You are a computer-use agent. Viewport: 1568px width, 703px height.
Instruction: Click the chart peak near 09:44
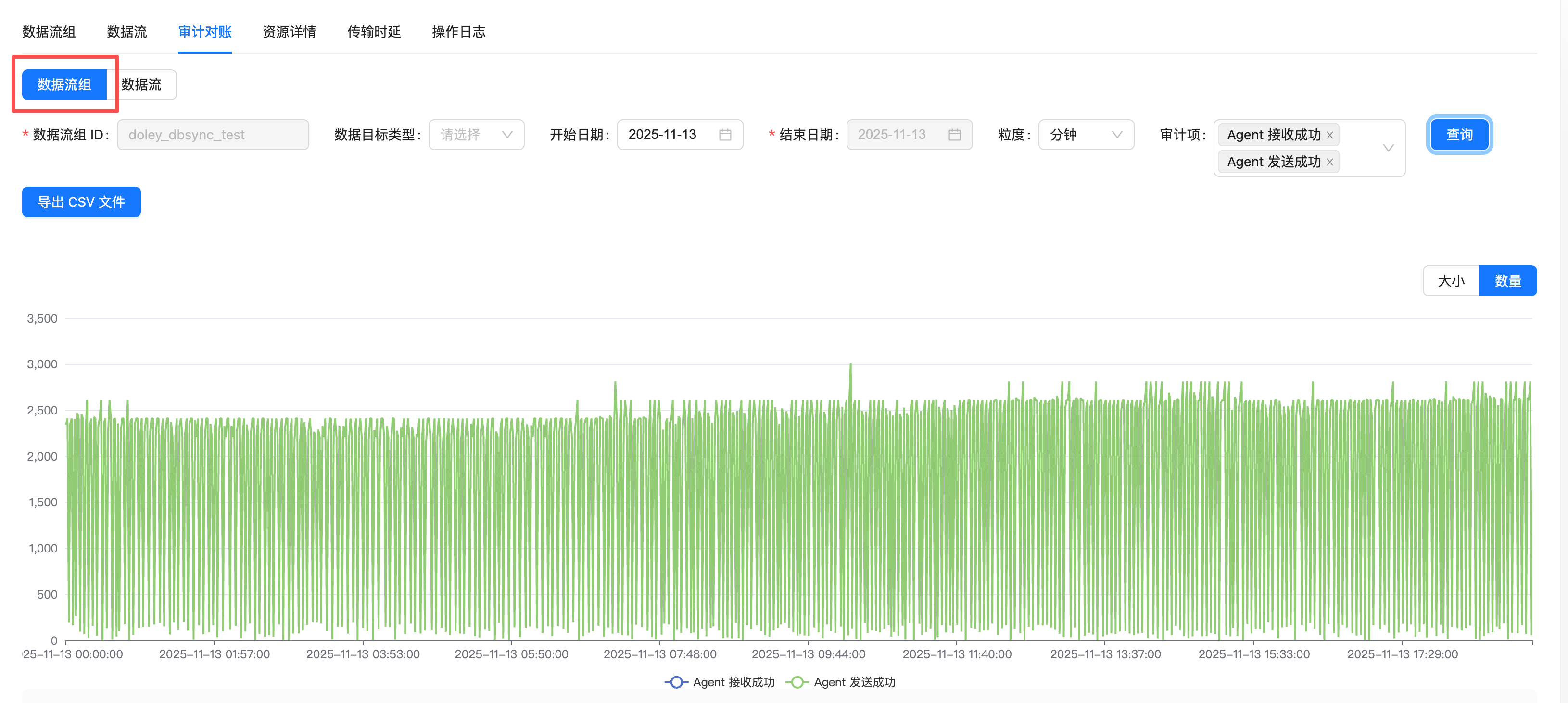click(850, 365)
